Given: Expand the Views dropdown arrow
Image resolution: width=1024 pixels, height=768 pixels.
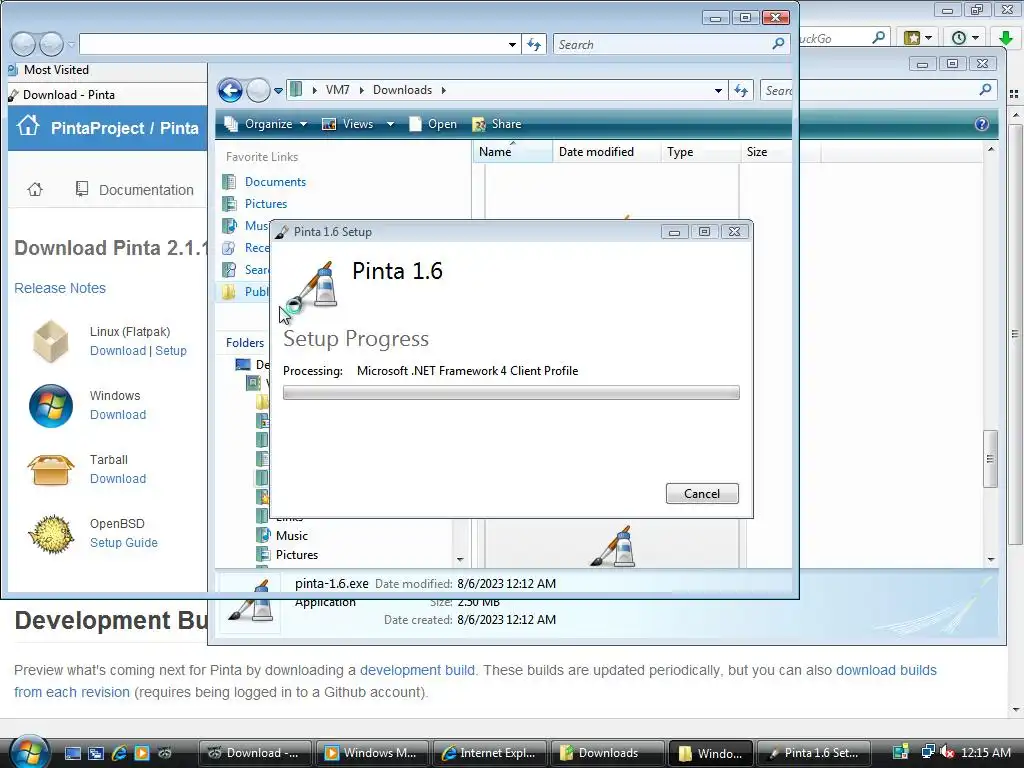Looking at the screenshot, I should pos(390,124).
